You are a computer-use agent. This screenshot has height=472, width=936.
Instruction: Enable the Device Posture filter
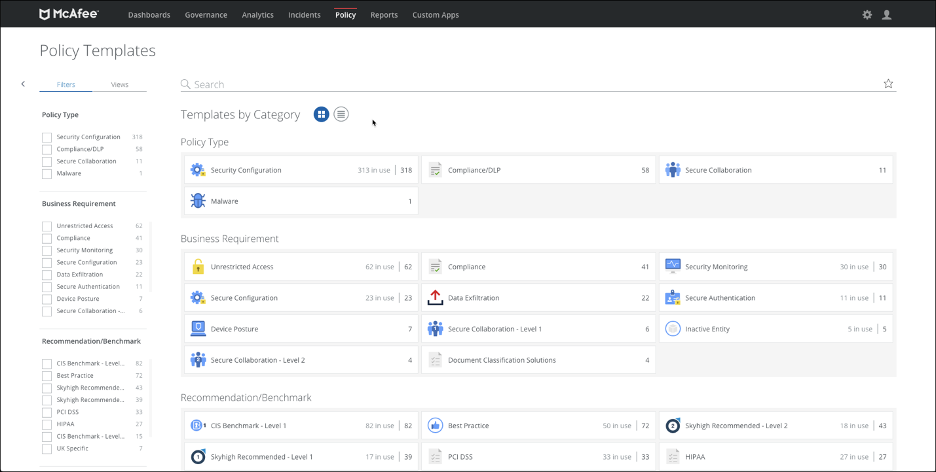[x=47, y=299]
